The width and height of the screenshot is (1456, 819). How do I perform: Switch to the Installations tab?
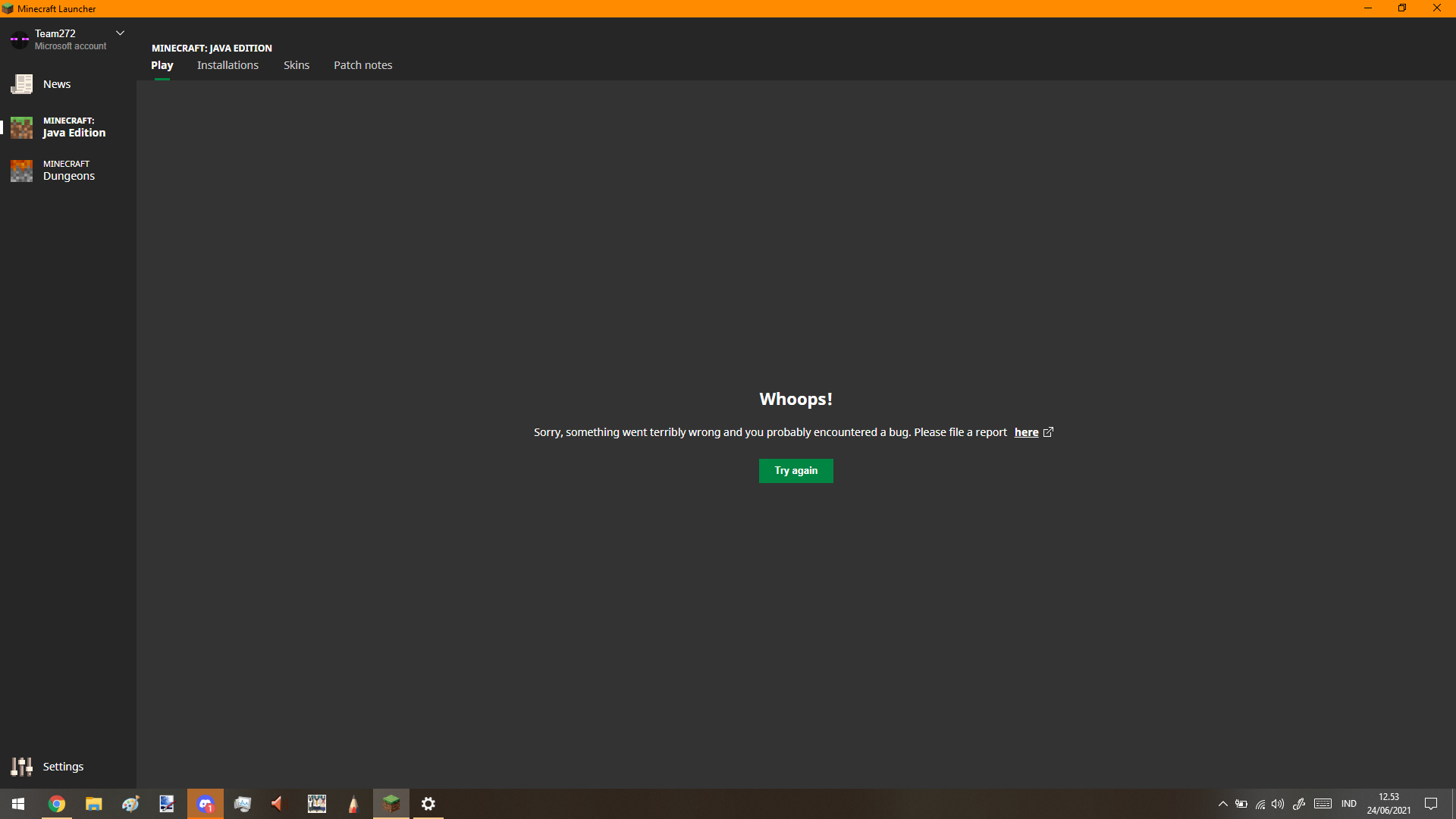pyautogui.click(x=227, y=65)
